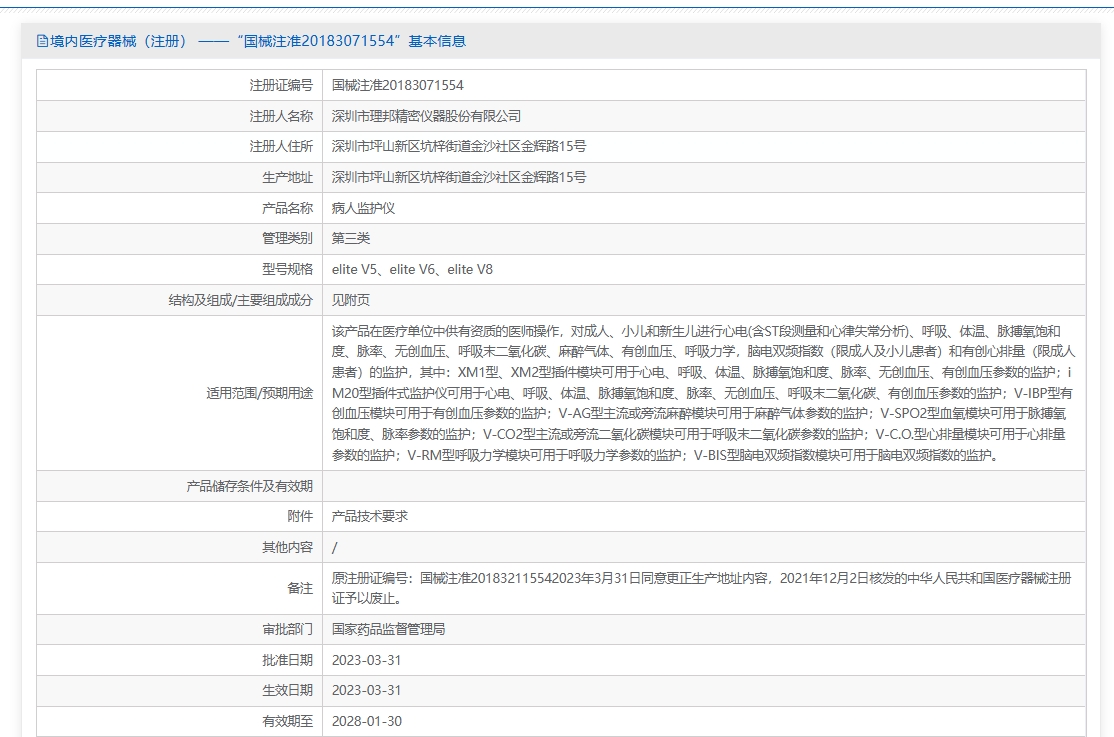Click the 有效期至 label
This screenshot has height=737, width=1114.
(x=288, y=721)
